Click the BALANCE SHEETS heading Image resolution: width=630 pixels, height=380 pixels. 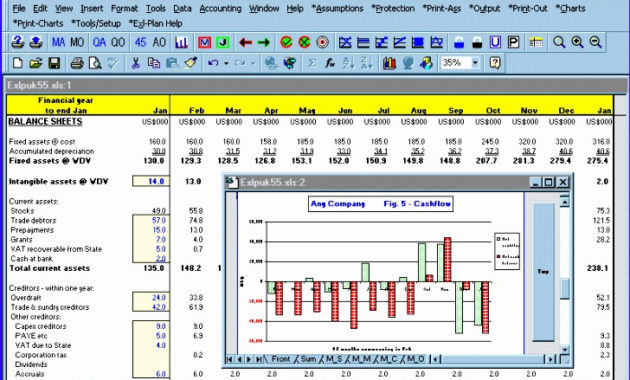(45, 122)
